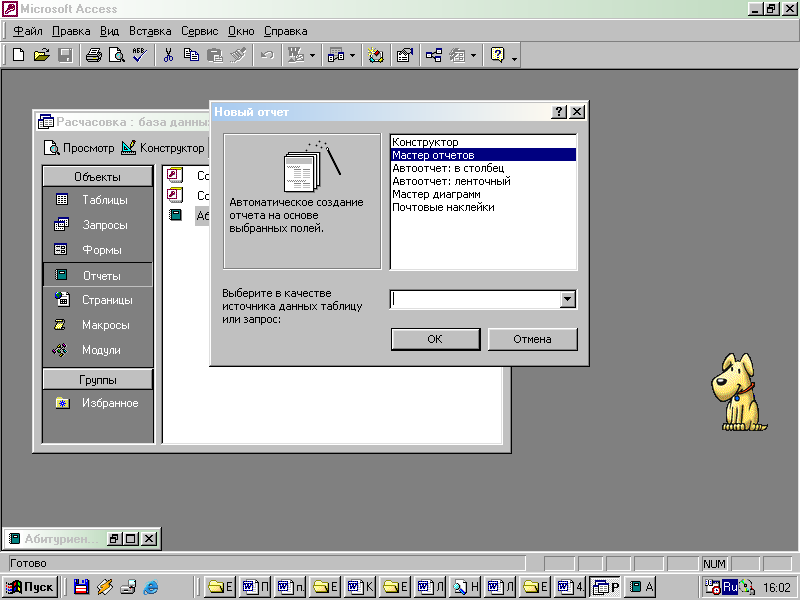Click Конструктор button in the database window
This screenshot has height=600, width=800.
(163, 148)
